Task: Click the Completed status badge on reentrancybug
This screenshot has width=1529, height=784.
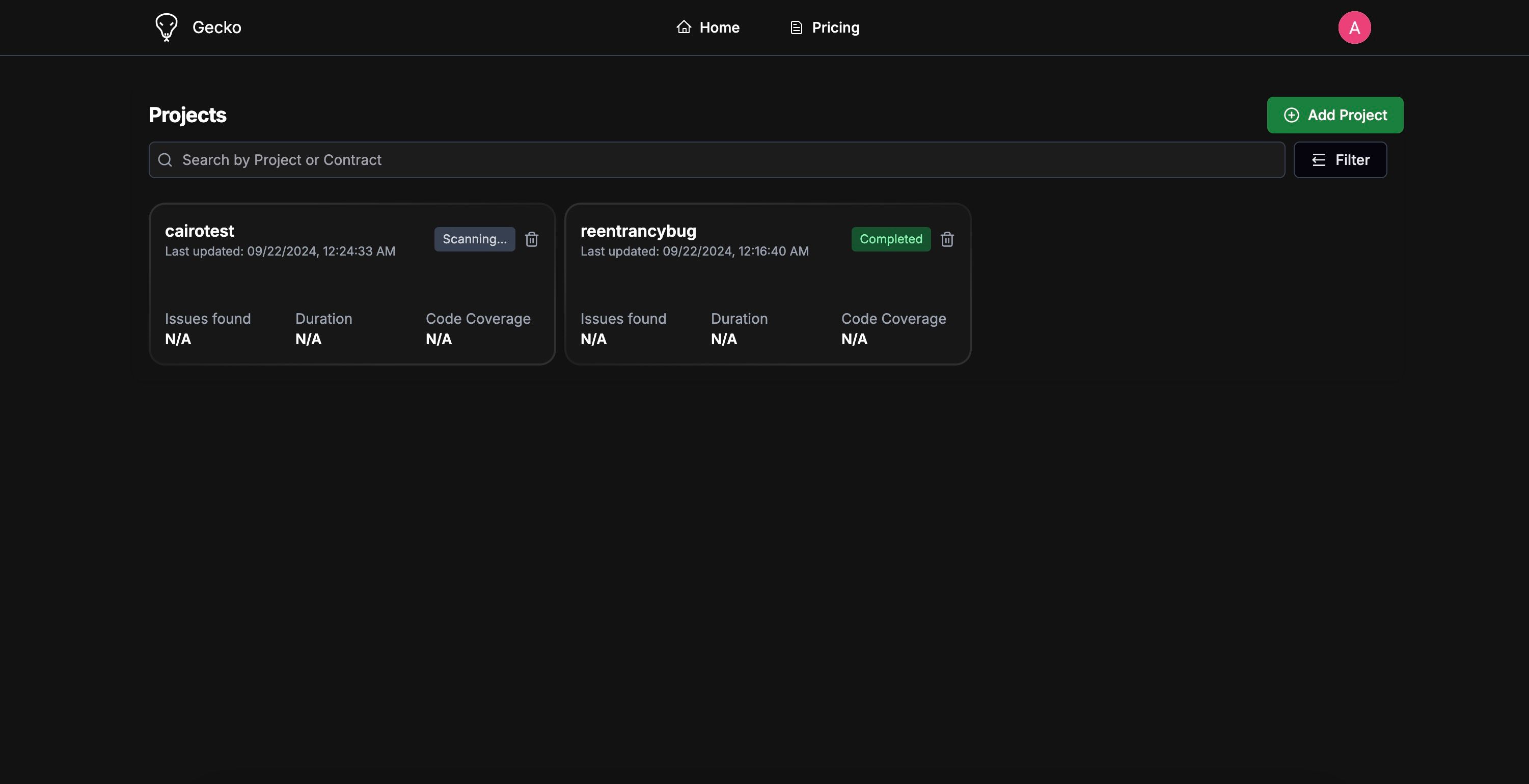Action: (x=890, y=239)
